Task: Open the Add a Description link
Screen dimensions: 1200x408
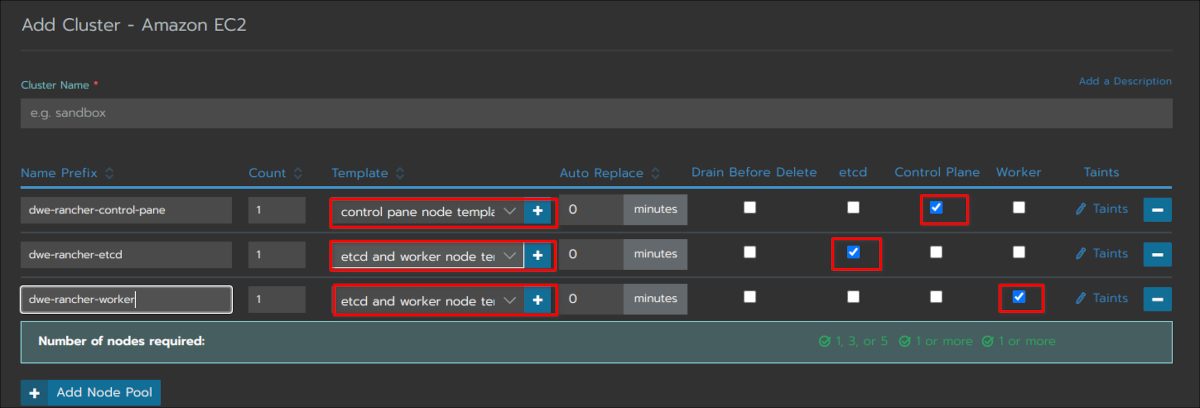Action: (x=1125, y=81)
